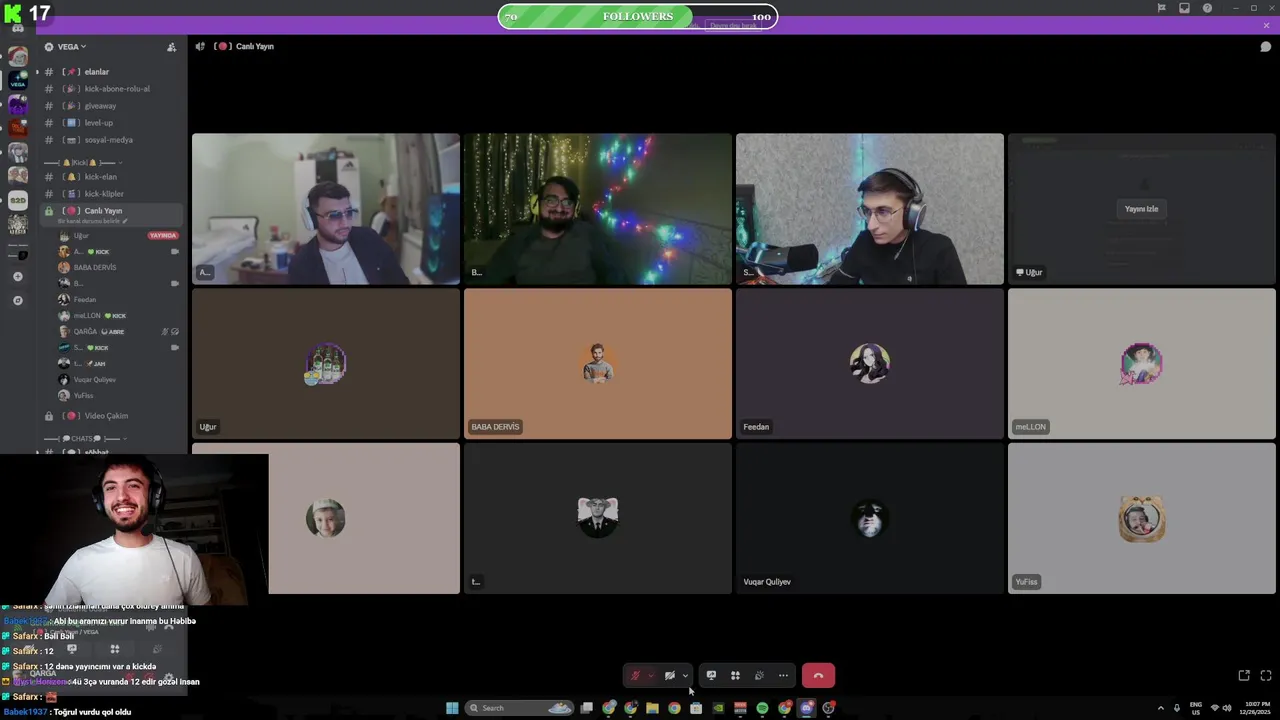Screen dimensions: 1280x720
Task: Click the Followers goal progress bar
Action: coord(638,16)
